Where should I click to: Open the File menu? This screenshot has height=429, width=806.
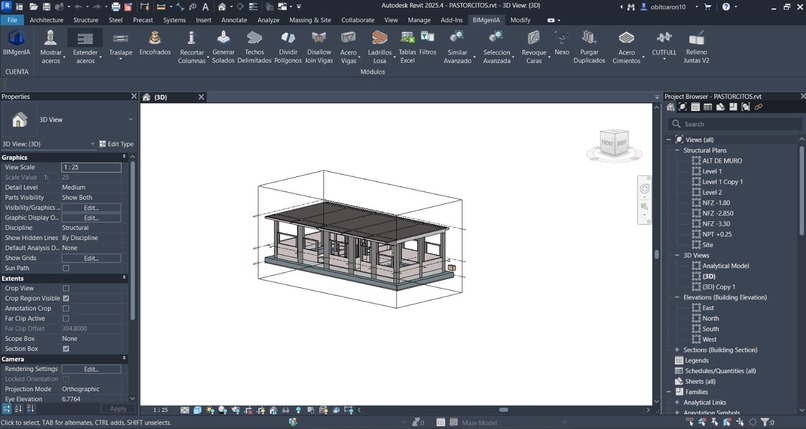(12, 20)
